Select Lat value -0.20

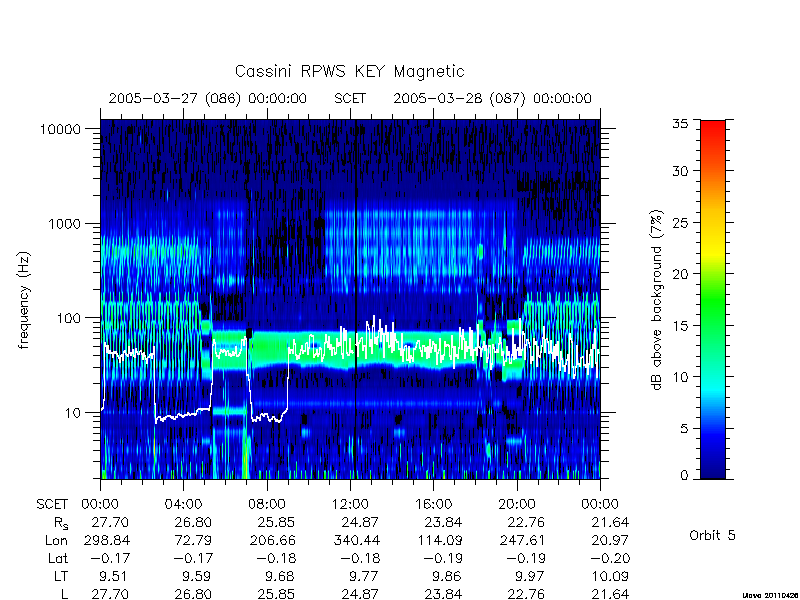coord(610,559)
